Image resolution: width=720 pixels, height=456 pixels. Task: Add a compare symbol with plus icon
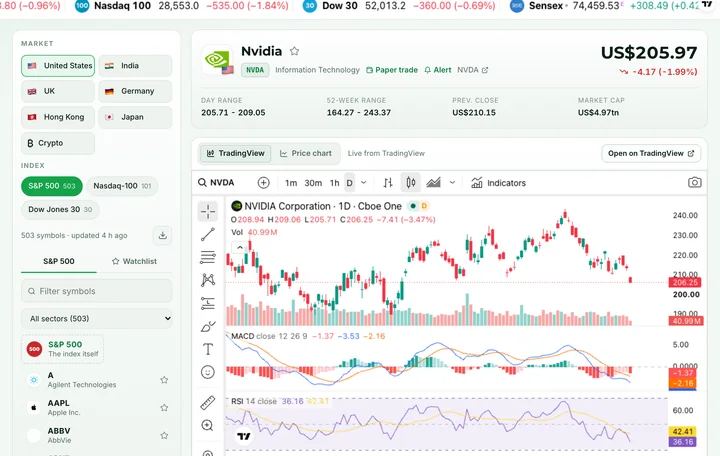pos(264,183)
